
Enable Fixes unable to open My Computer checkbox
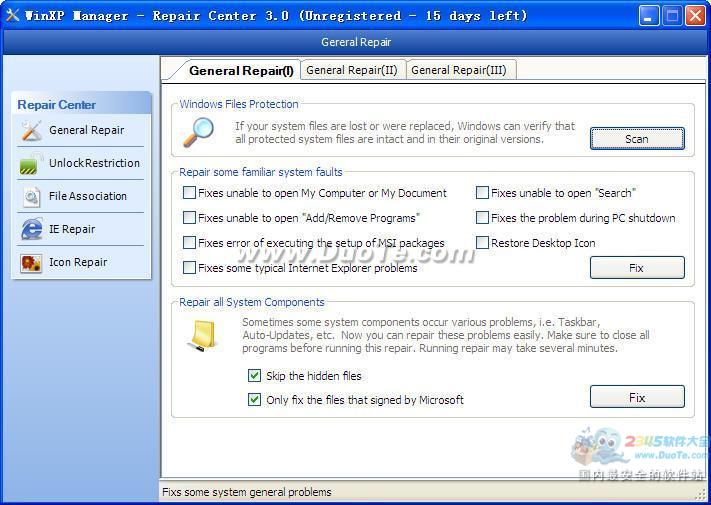click(x=189, y=193)
